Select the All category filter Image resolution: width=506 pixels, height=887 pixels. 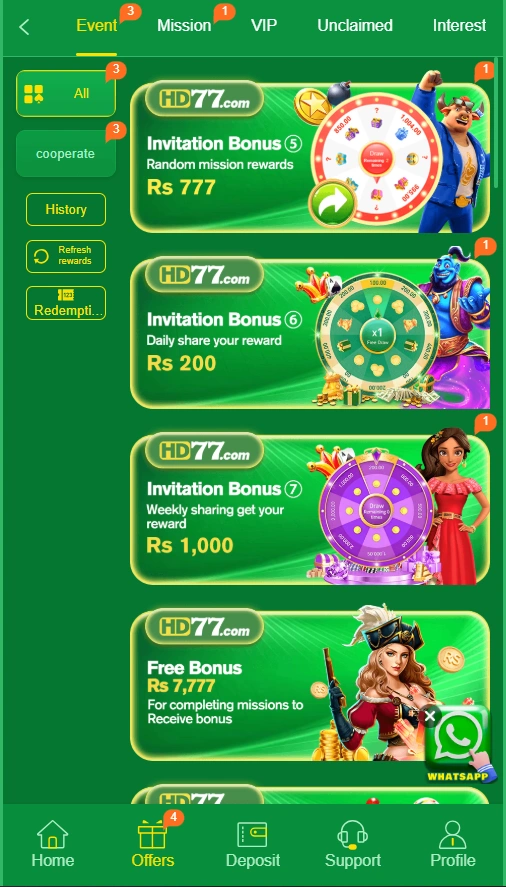pos(66,93)
